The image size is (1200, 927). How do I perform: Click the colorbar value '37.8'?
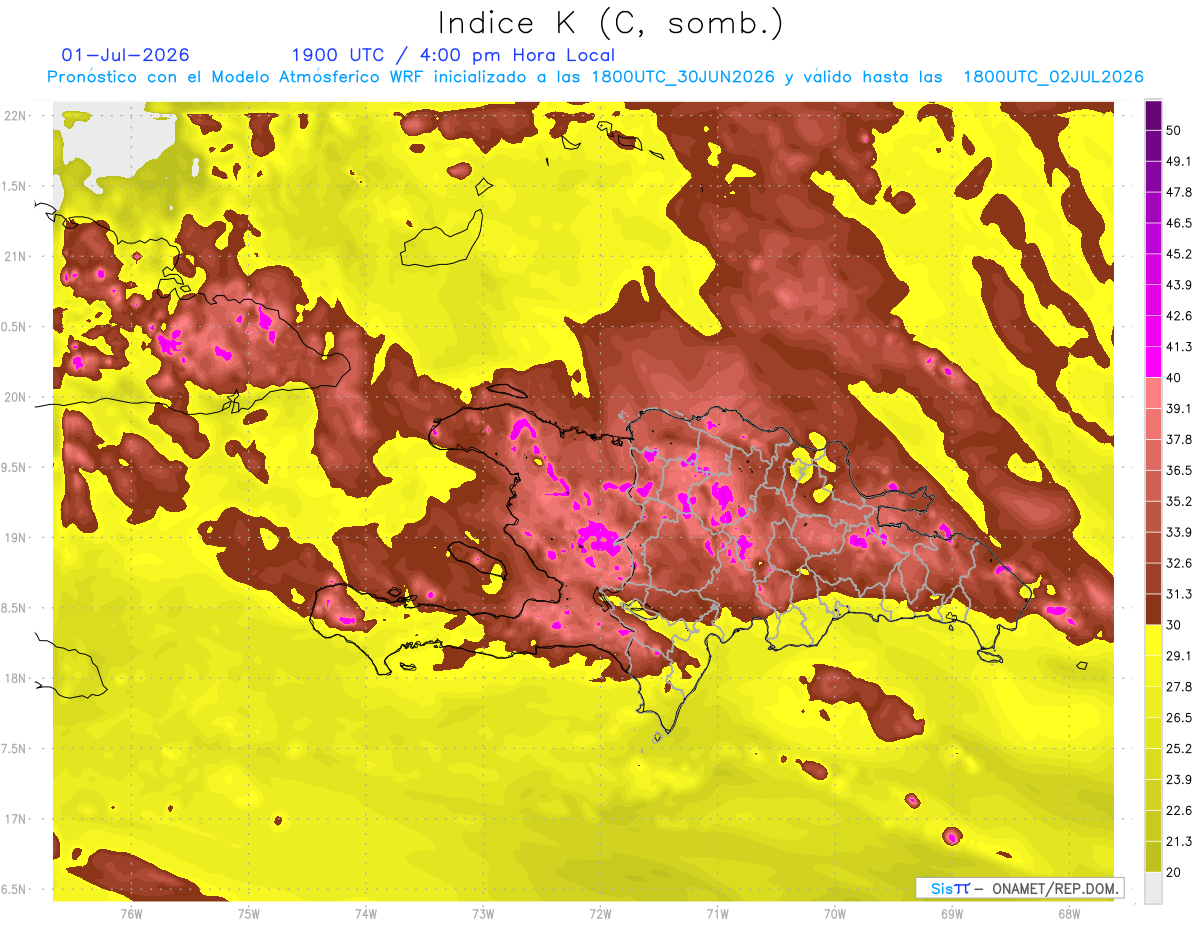[1179, 439]
